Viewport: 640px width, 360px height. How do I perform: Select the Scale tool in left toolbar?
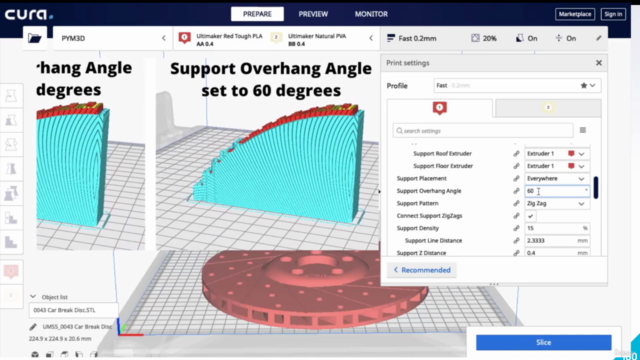click(x=11, y=120)
